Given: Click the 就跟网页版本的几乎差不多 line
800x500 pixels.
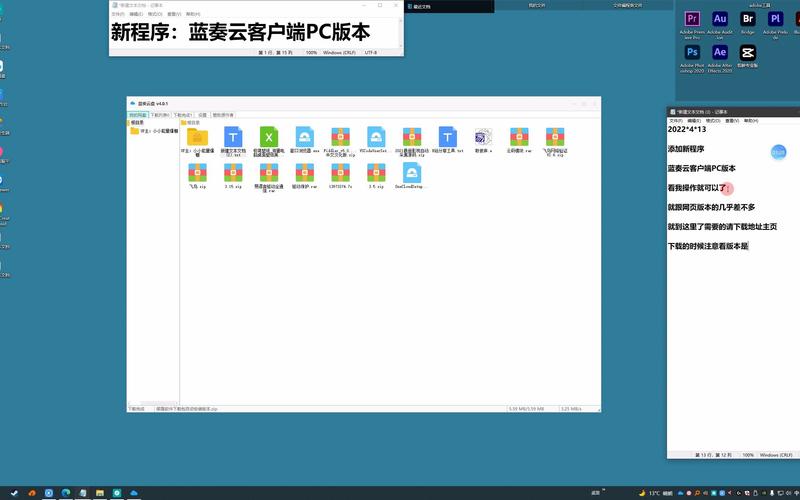Looking at the screenshot, I should pos(711,207).
